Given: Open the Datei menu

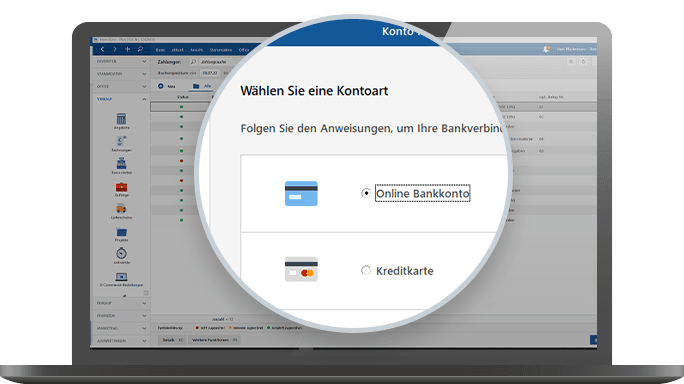Looking at the screenshot, I should 160,50.
